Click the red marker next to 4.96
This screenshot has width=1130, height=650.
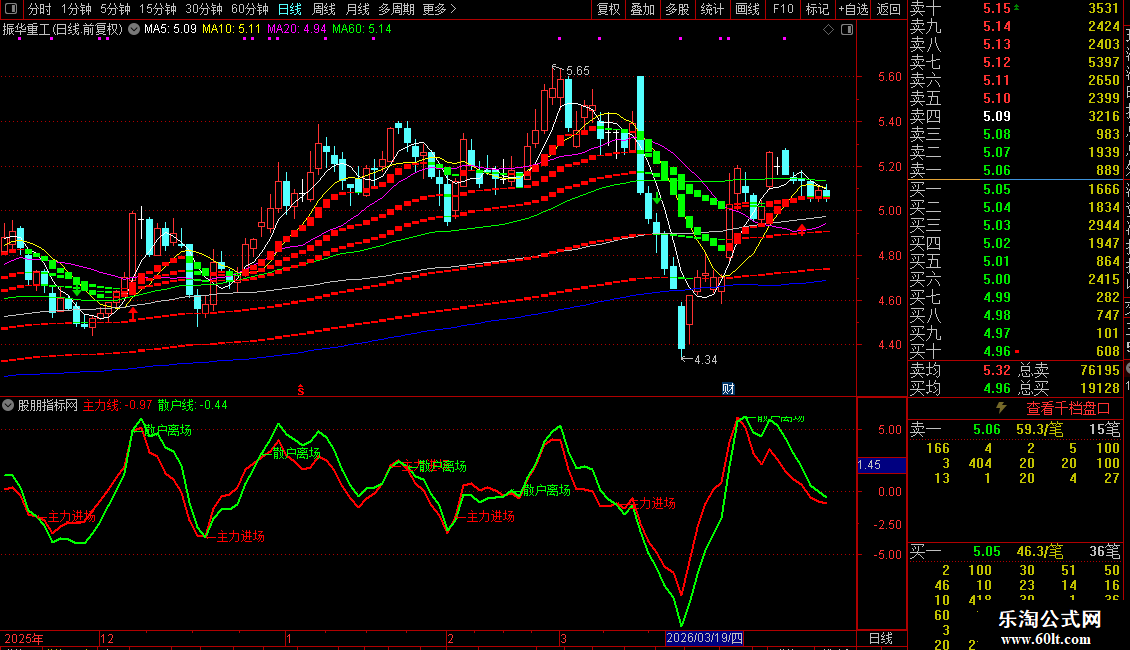tap(1017, 352)
